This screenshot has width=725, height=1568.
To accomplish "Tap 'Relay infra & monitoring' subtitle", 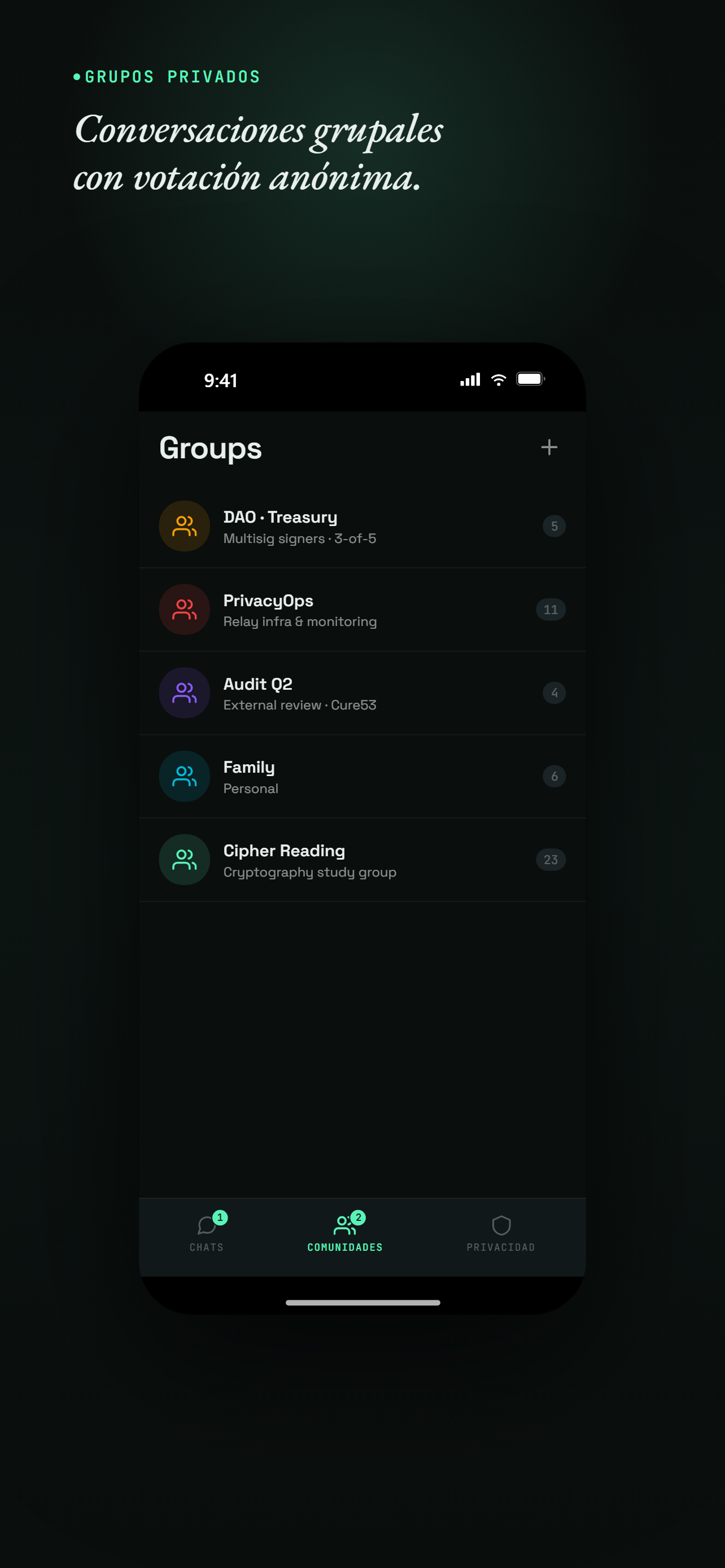I will click(x=300, y=621).
